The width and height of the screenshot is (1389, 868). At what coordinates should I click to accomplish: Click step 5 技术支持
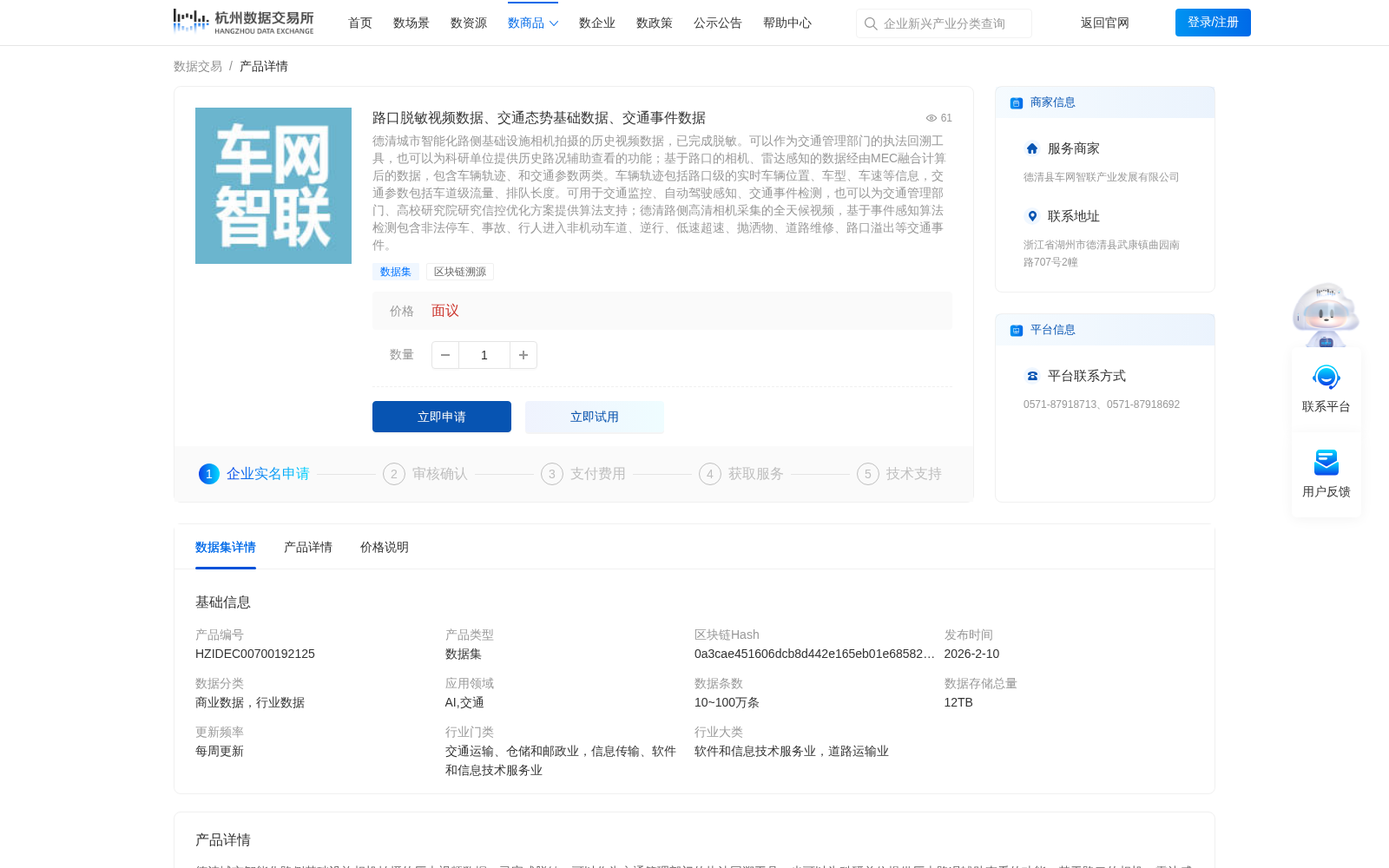coord(899,474)
